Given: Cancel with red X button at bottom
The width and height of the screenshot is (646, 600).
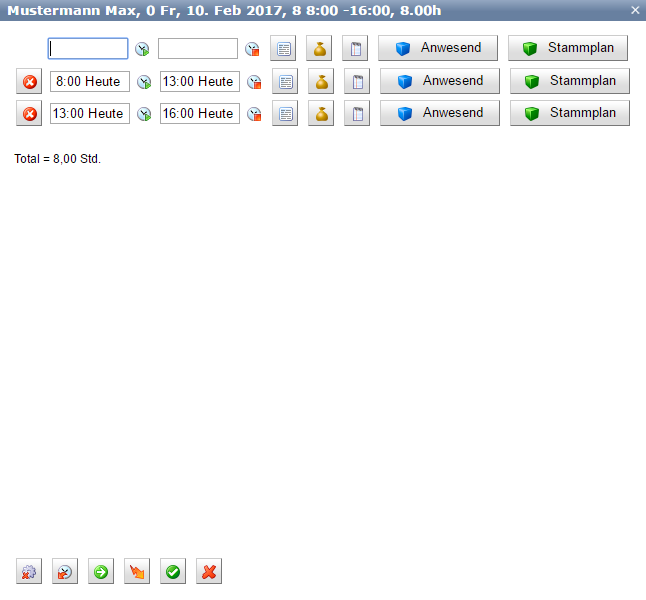Looking at the screenshot, I should point(209,572).
